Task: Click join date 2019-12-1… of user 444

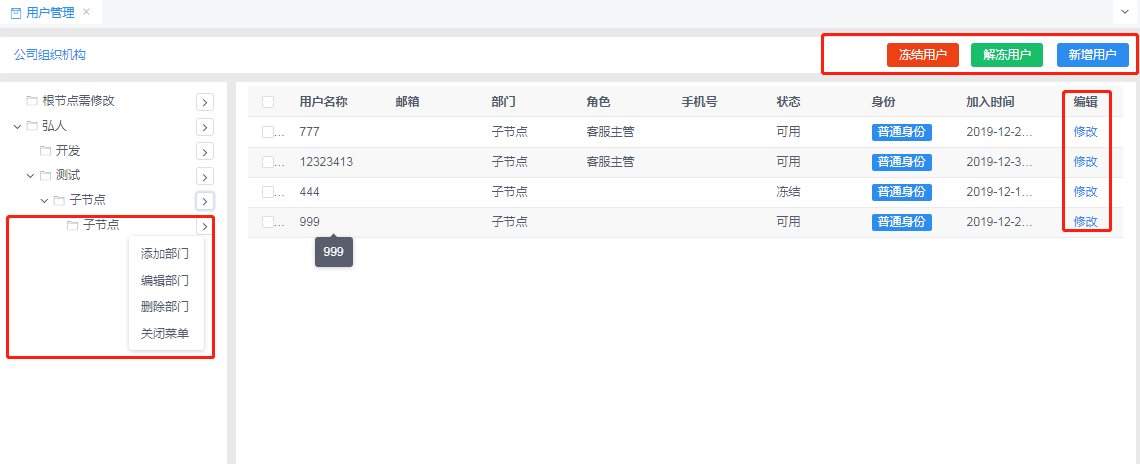Action: (x=999, y=192)
